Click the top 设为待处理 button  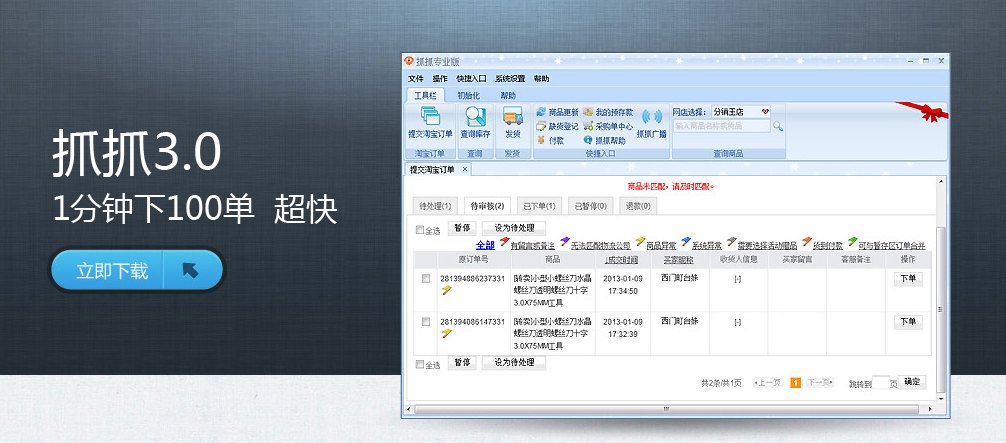(514, 228)
